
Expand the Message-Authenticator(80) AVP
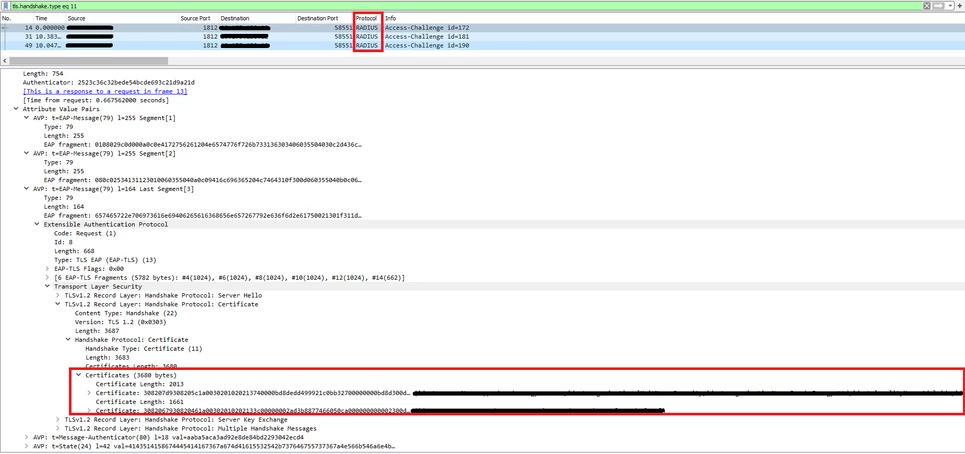(x=26, y=437)
